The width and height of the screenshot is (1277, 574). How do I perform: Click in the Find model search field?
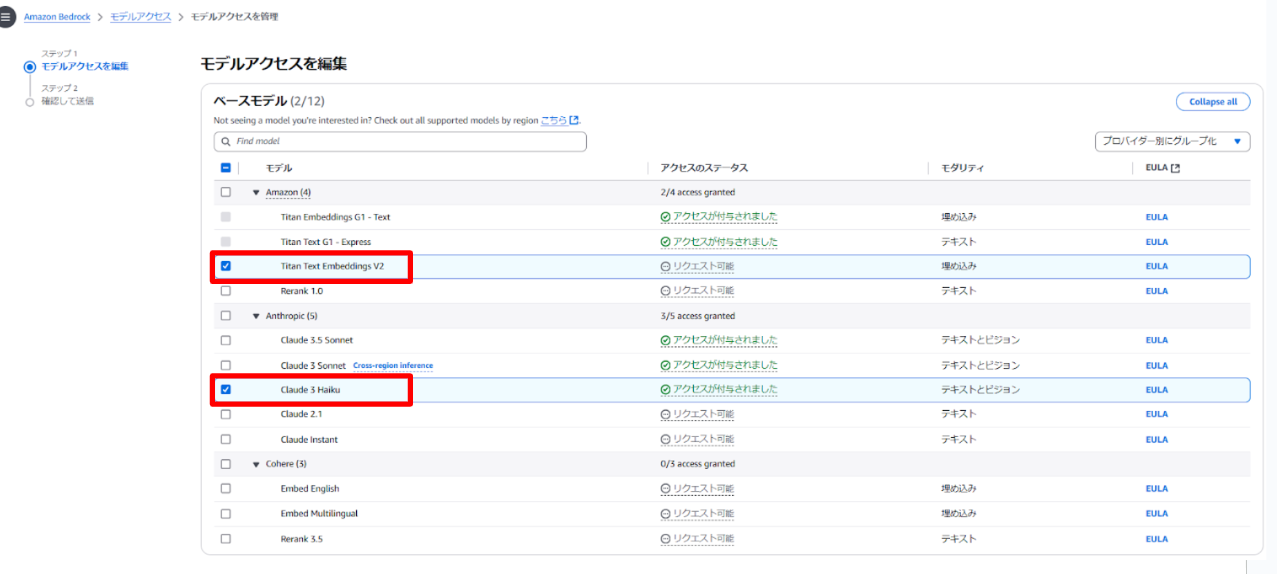point(400,142)
